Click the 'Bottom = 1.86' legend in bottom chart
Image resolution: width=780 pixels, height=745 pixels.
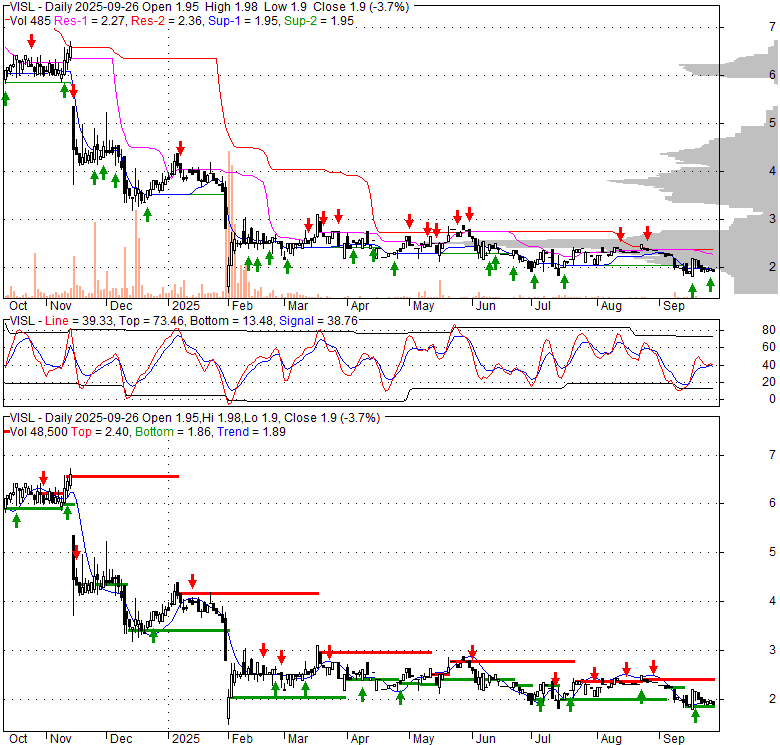(x=173, y=432)
